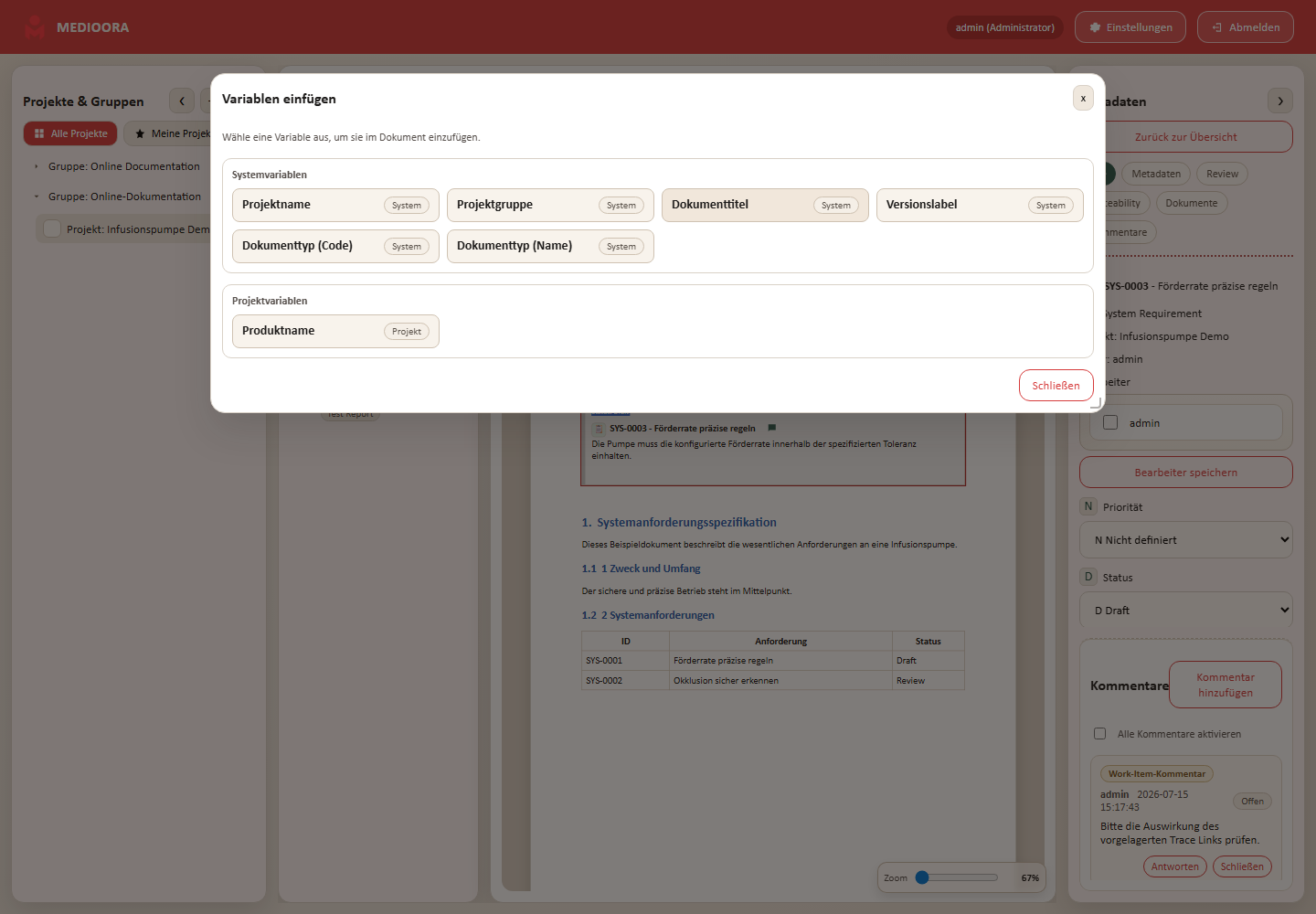Insert the Produktname project variable
The width and height of the screenshot is (1316, 914).
pos(335,331)
